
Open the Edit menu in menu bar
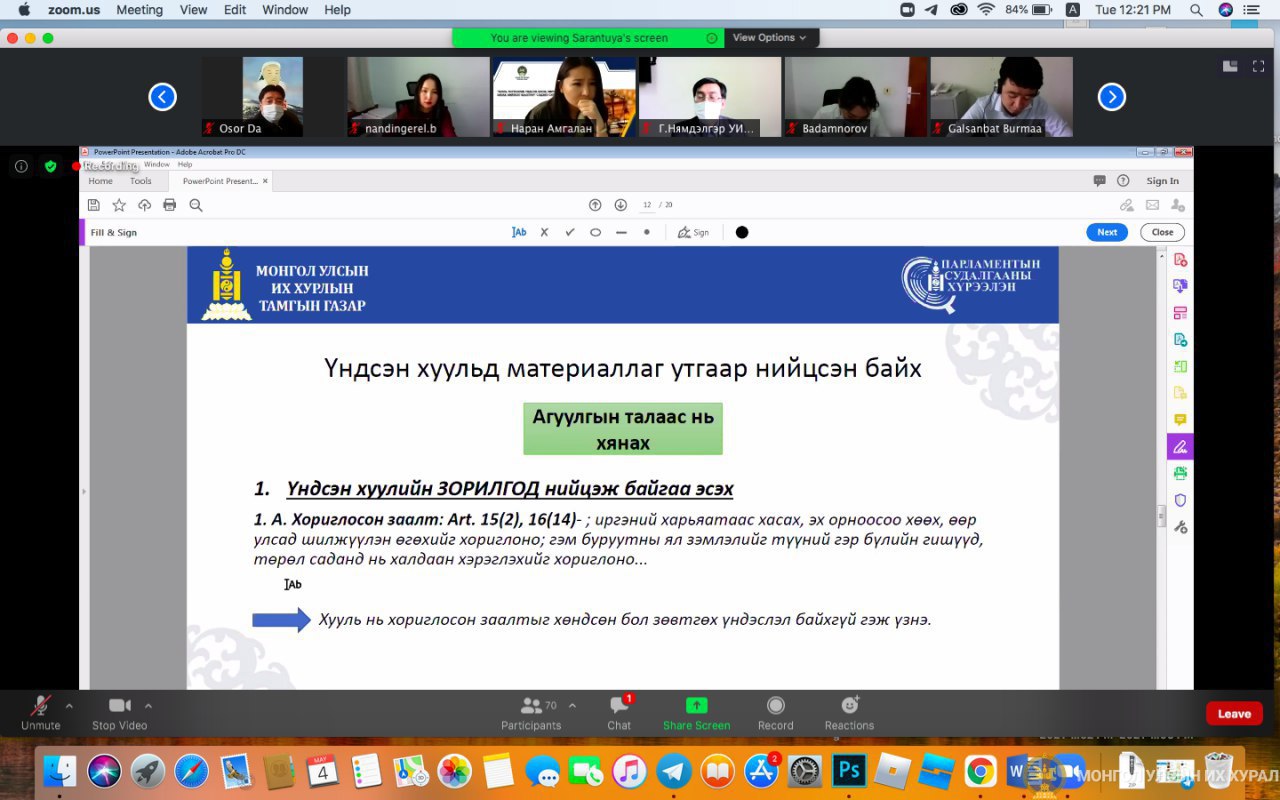click(x=235, y=9)
